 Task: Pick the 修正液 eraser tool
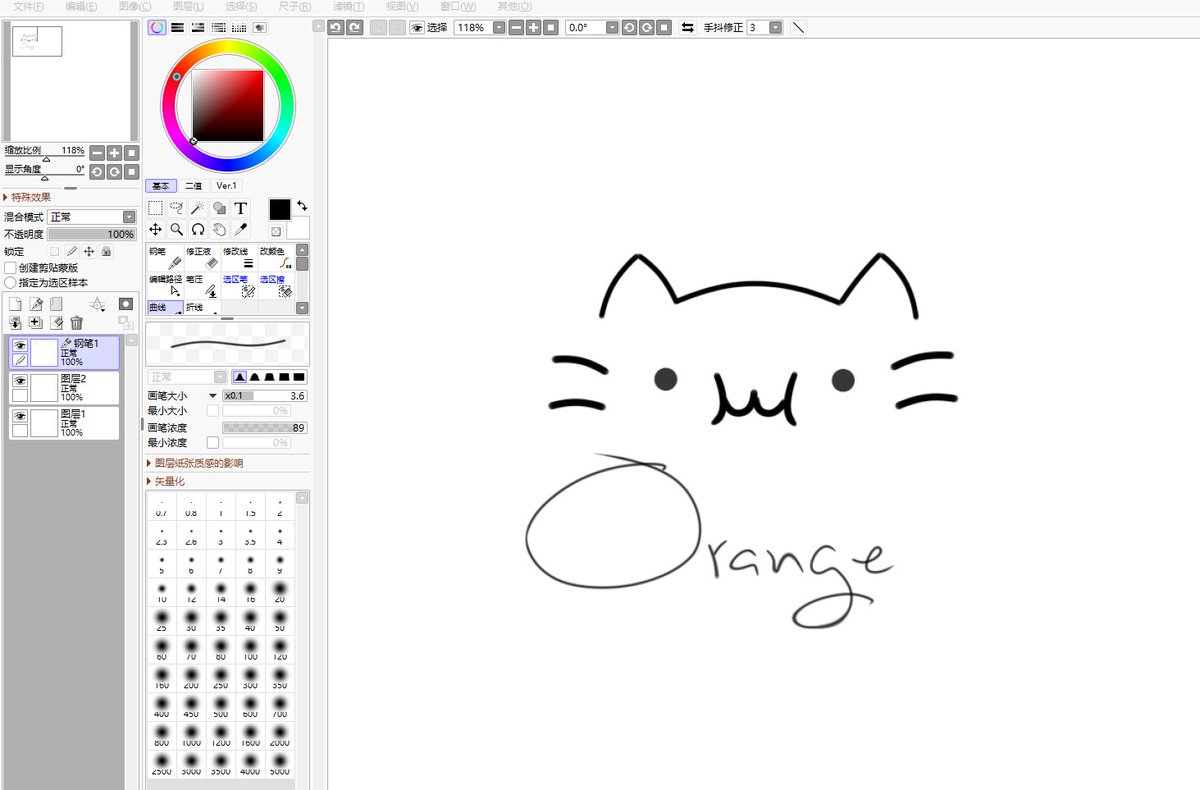pyautogui.click(x=202, y=257)
